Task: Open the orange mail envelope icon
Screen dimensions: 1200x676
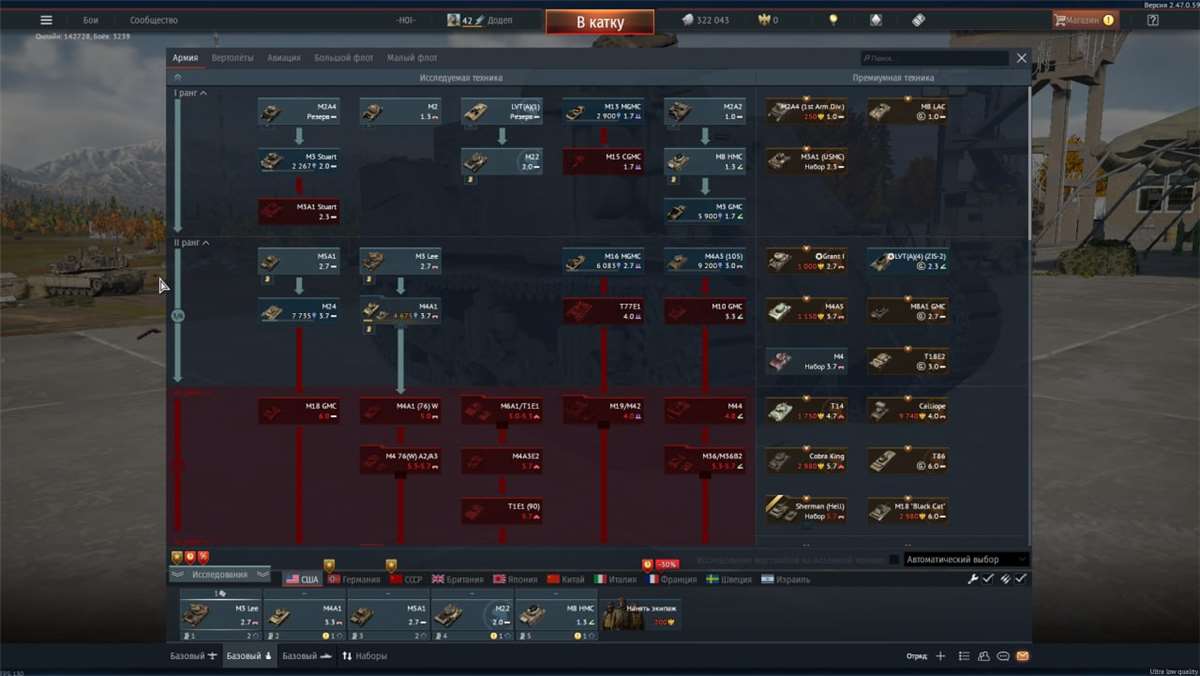Action: tap(1022, 656)
